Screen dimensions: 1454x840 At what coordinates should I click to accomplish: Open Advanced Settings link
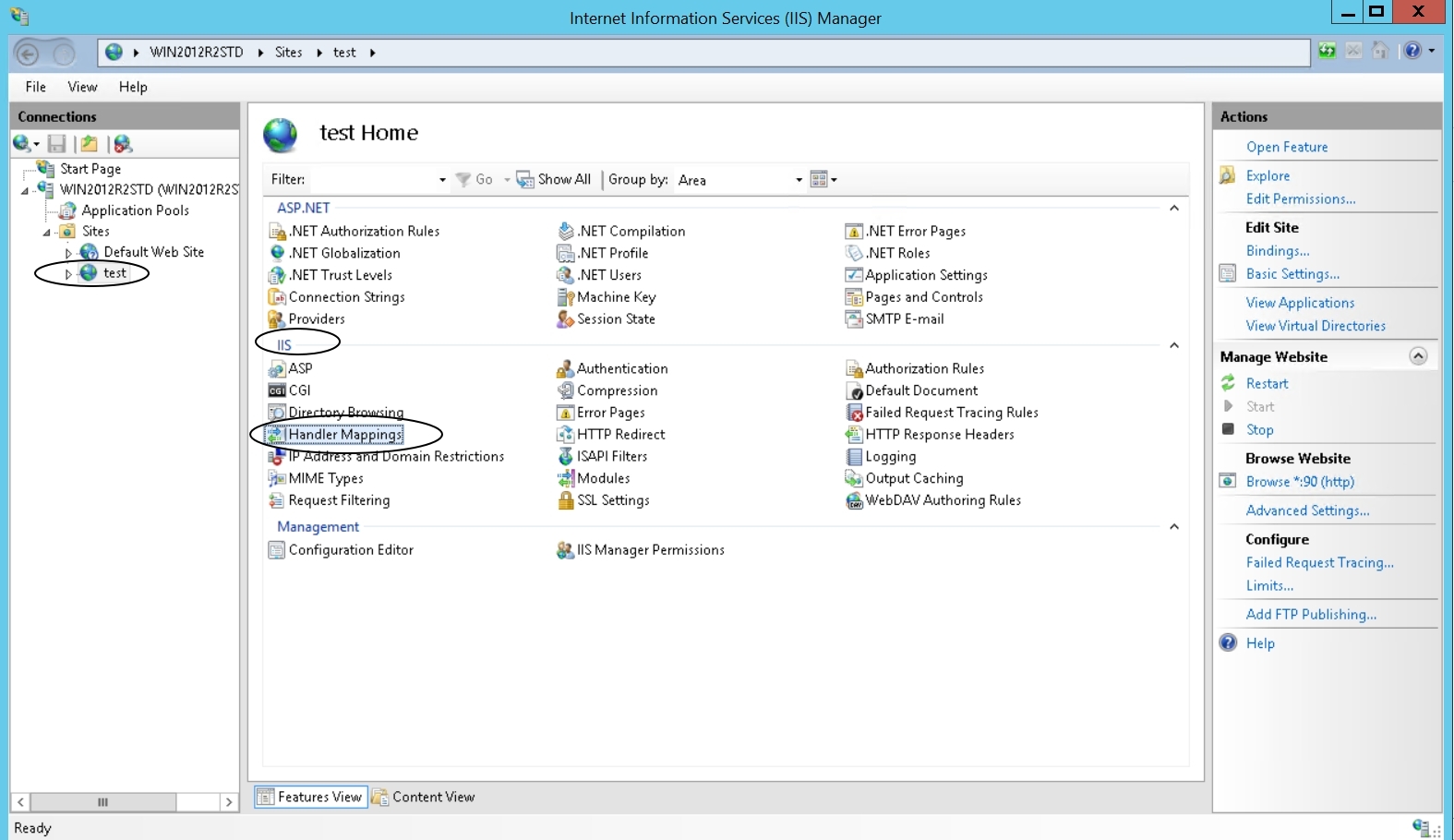click(x=1307, y=510)
